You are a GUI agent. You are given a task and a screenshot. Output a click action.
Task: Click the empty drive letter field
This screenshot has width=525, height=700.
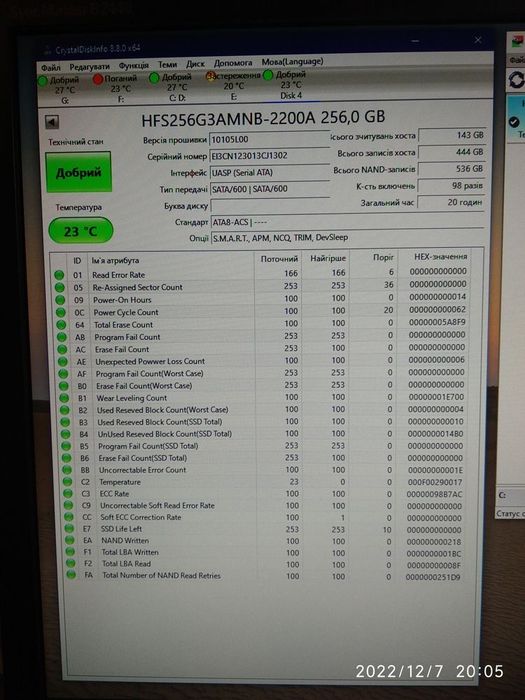point(269,205)
